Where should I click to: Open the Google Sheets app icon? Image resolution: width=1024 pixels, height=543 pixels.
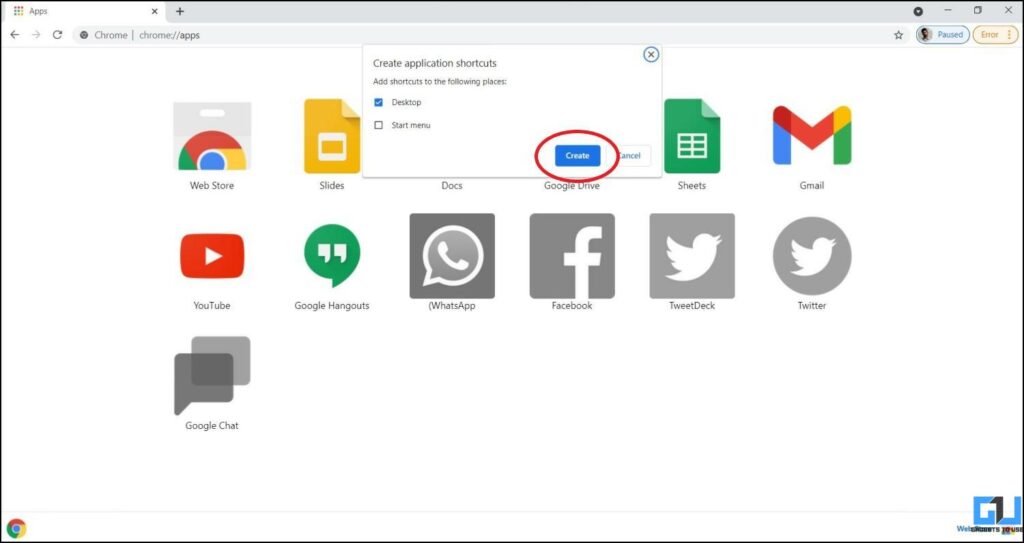(691, 138)
